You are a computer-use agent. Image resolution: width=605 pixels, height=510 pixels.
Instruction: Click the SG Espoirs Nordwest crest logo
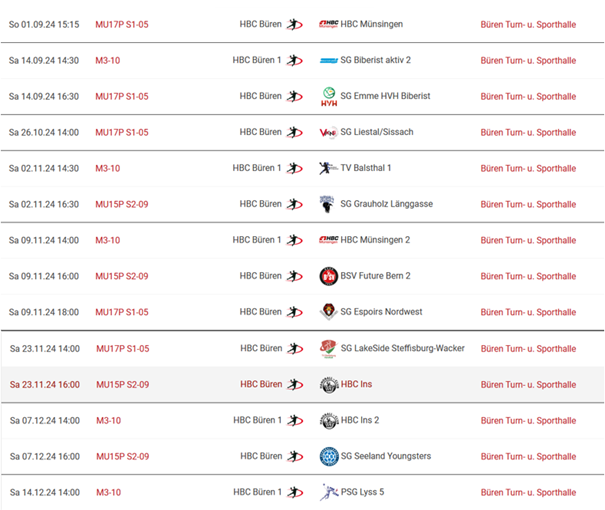pos(329,312)
